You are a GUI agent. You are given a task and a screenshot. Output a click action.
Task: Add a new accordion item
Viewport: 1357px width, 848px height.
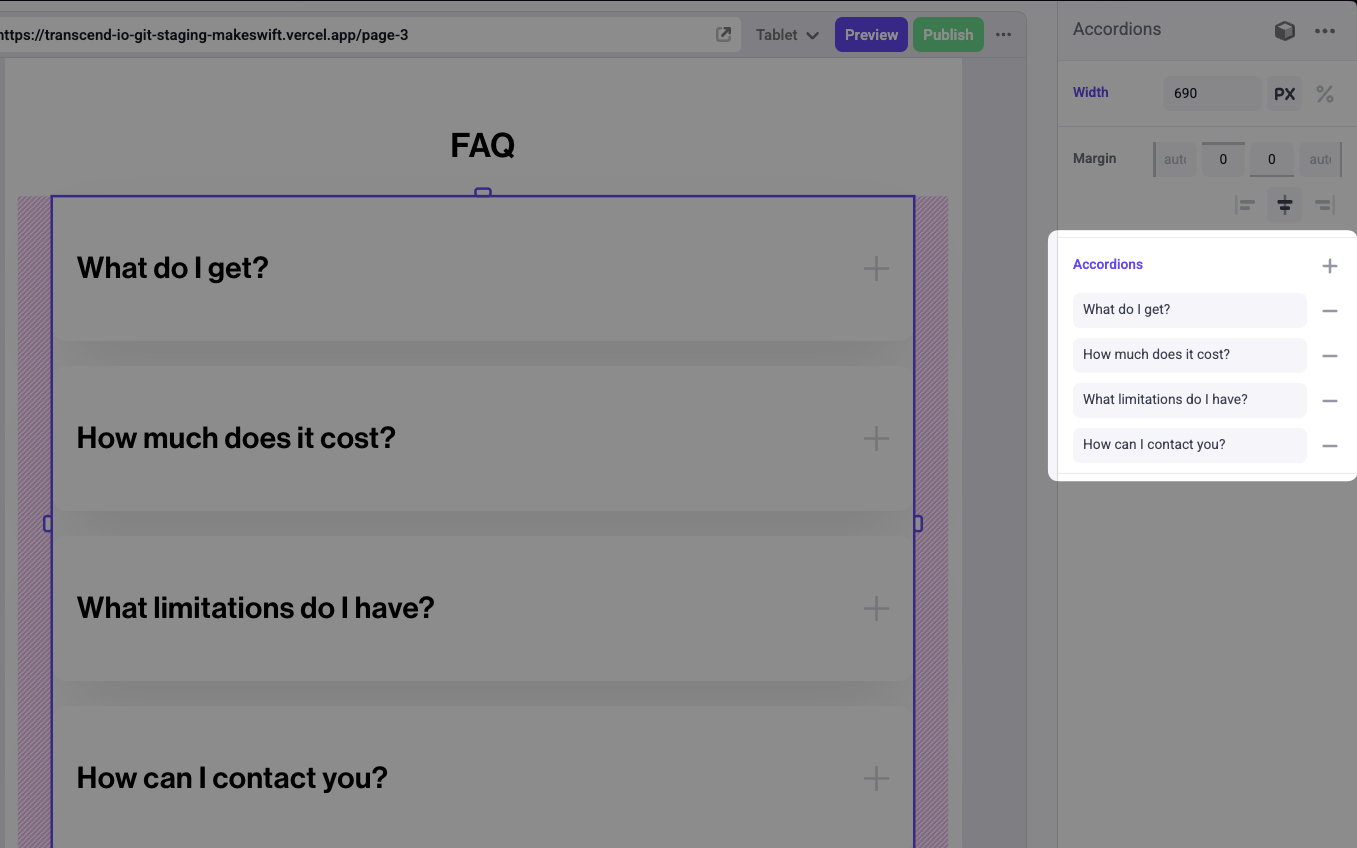(x=1329, y=266)
